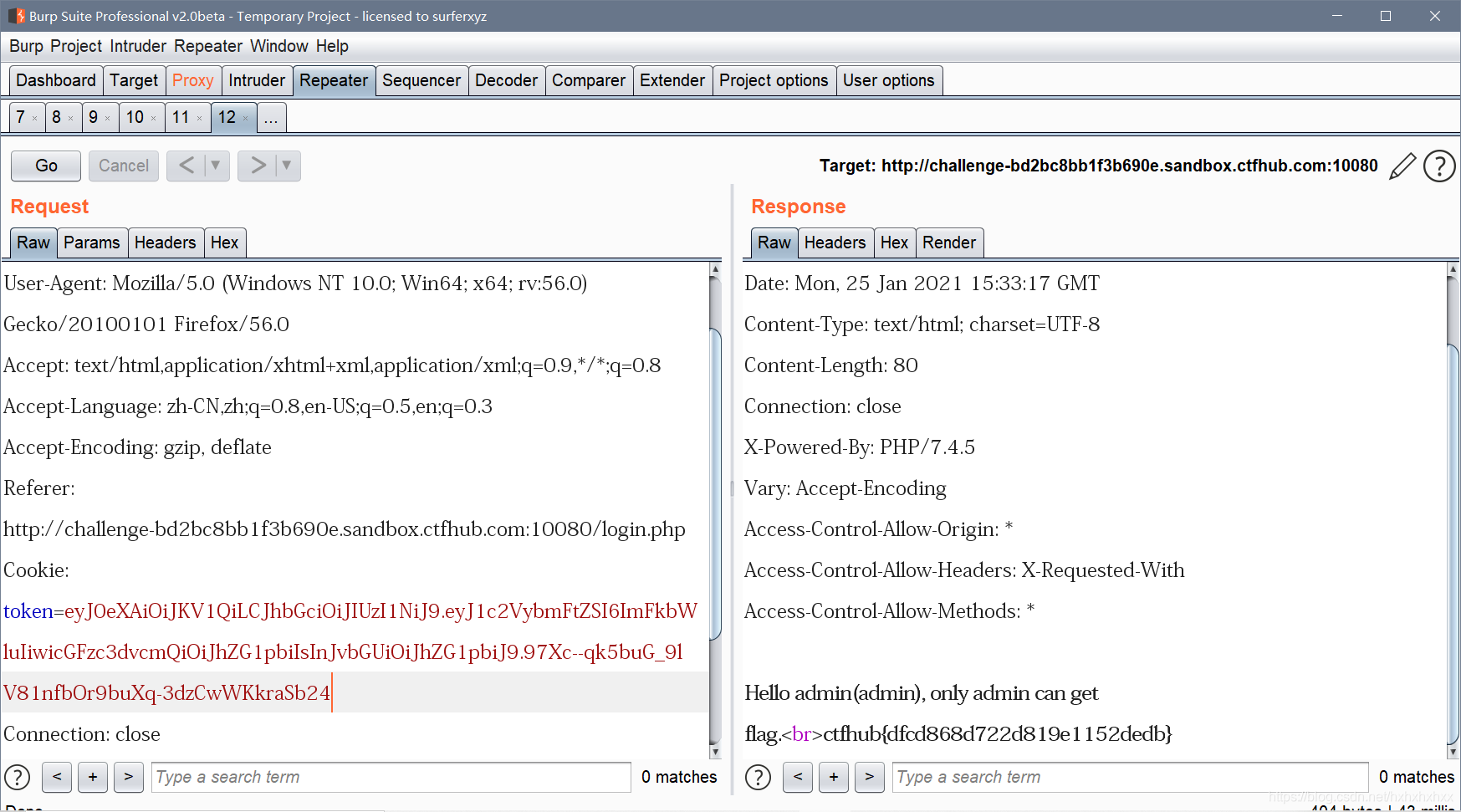The height and width of the screenshot is (812, 1461).
Task: Click the Go button to send request
Action: [x=46, y=166]
